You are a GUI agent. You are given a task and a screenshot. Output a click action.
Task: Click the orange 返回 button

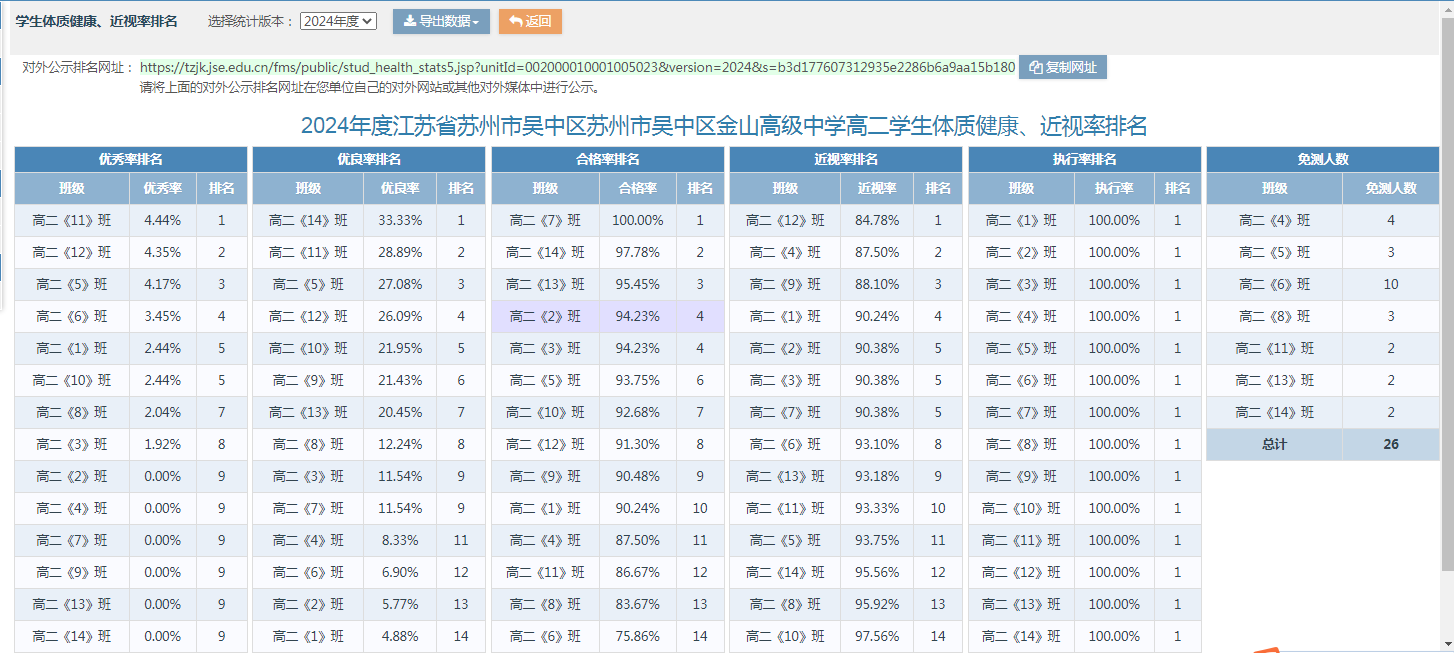click(x=530, y=21)
